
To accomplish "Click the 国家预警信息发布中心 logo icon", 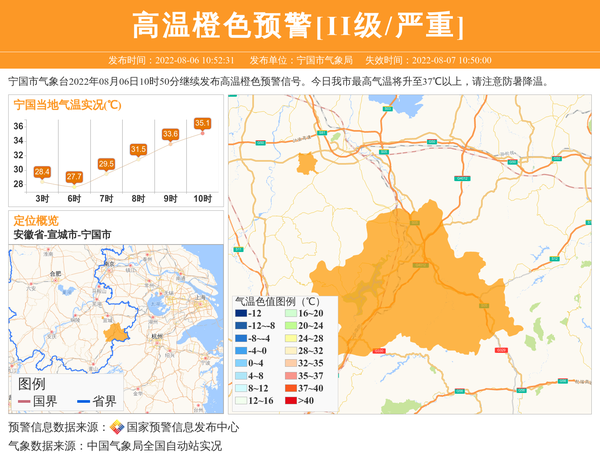I will [x=117, y=427].
